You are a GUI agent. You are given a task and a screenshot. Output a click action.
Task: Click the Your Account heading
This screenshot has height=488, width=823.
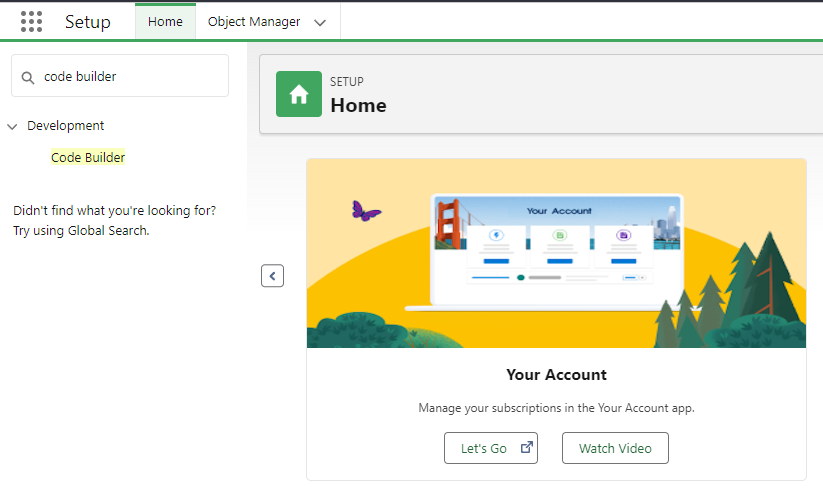[x=556, y=375]
